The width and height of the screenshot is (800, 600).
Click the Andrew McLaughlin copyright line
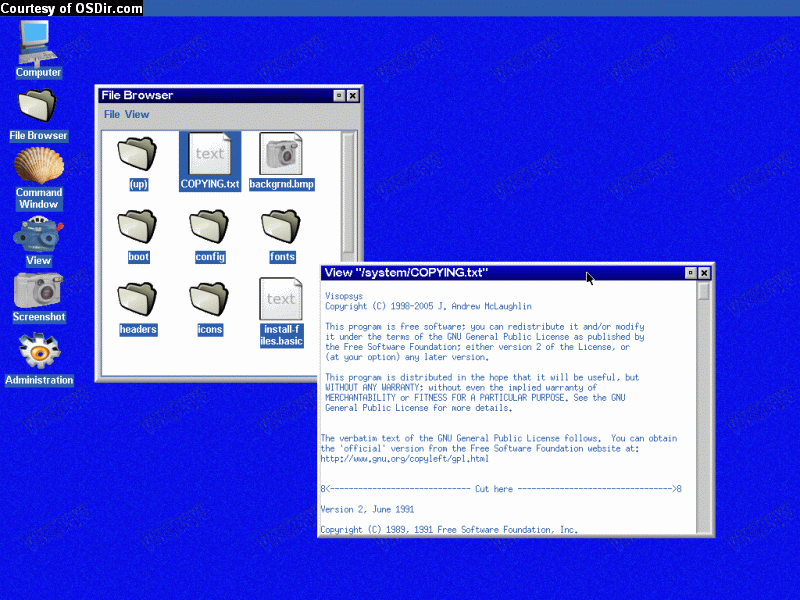[428, 306]
